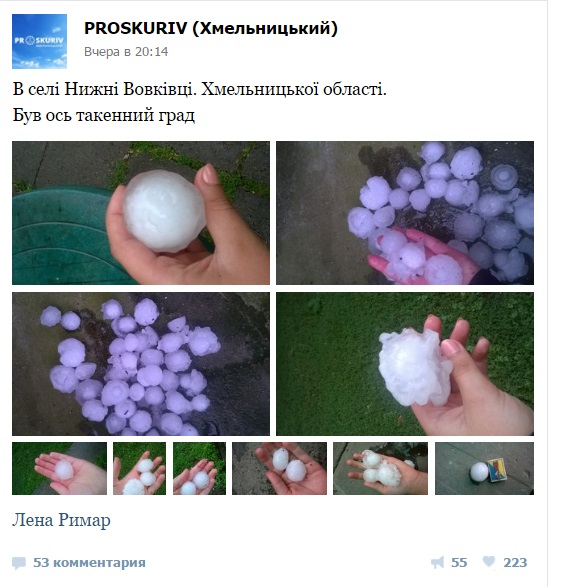The height and width of the screenshot is (587, 571).
Task: Open third small thumbnail with two hailstones on grass
Action: click(199, 468)
